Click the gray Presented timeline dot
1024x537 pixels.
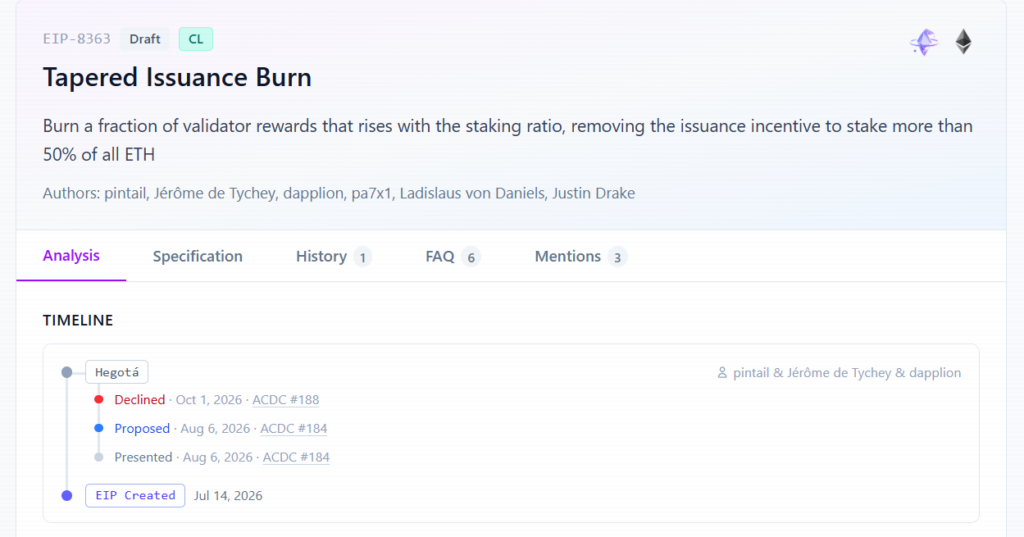tap(99, 457)
